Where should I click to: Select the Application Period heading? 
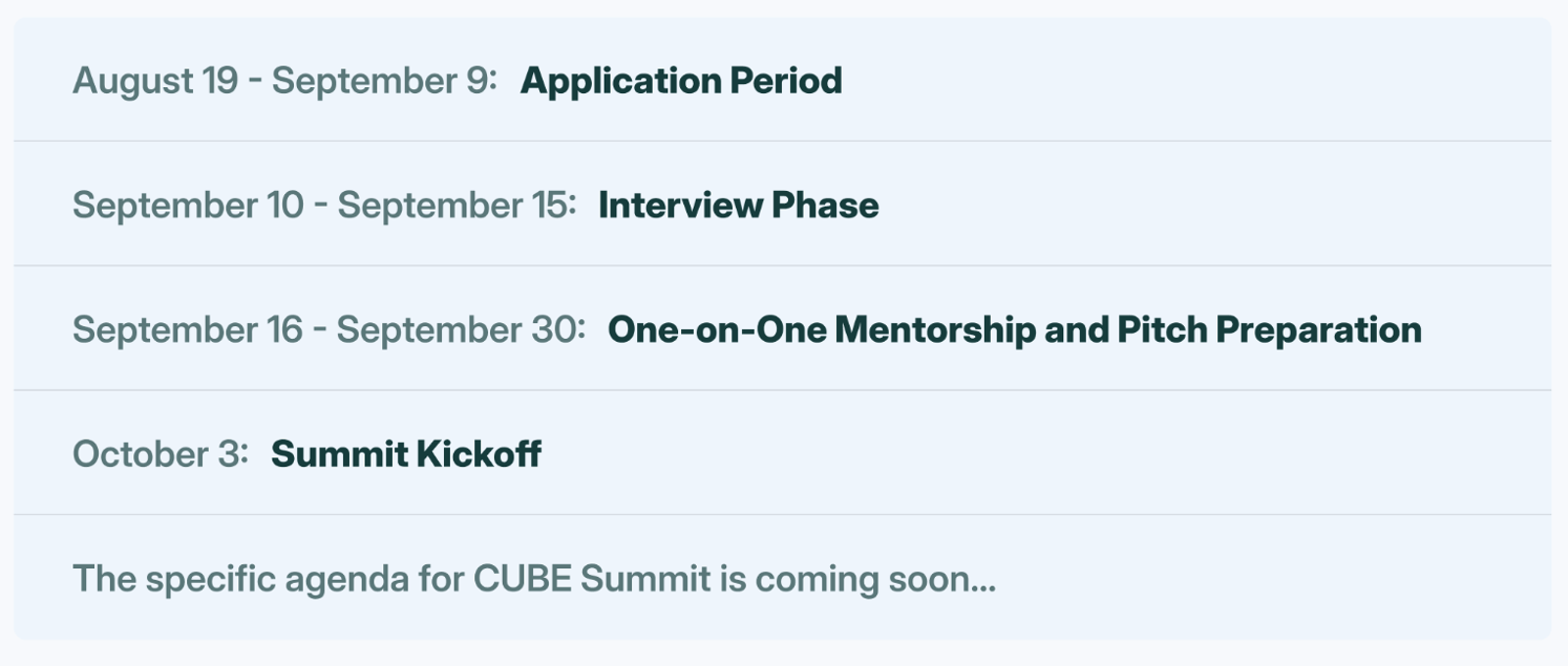pyautogui.click(x=681, y=80)
